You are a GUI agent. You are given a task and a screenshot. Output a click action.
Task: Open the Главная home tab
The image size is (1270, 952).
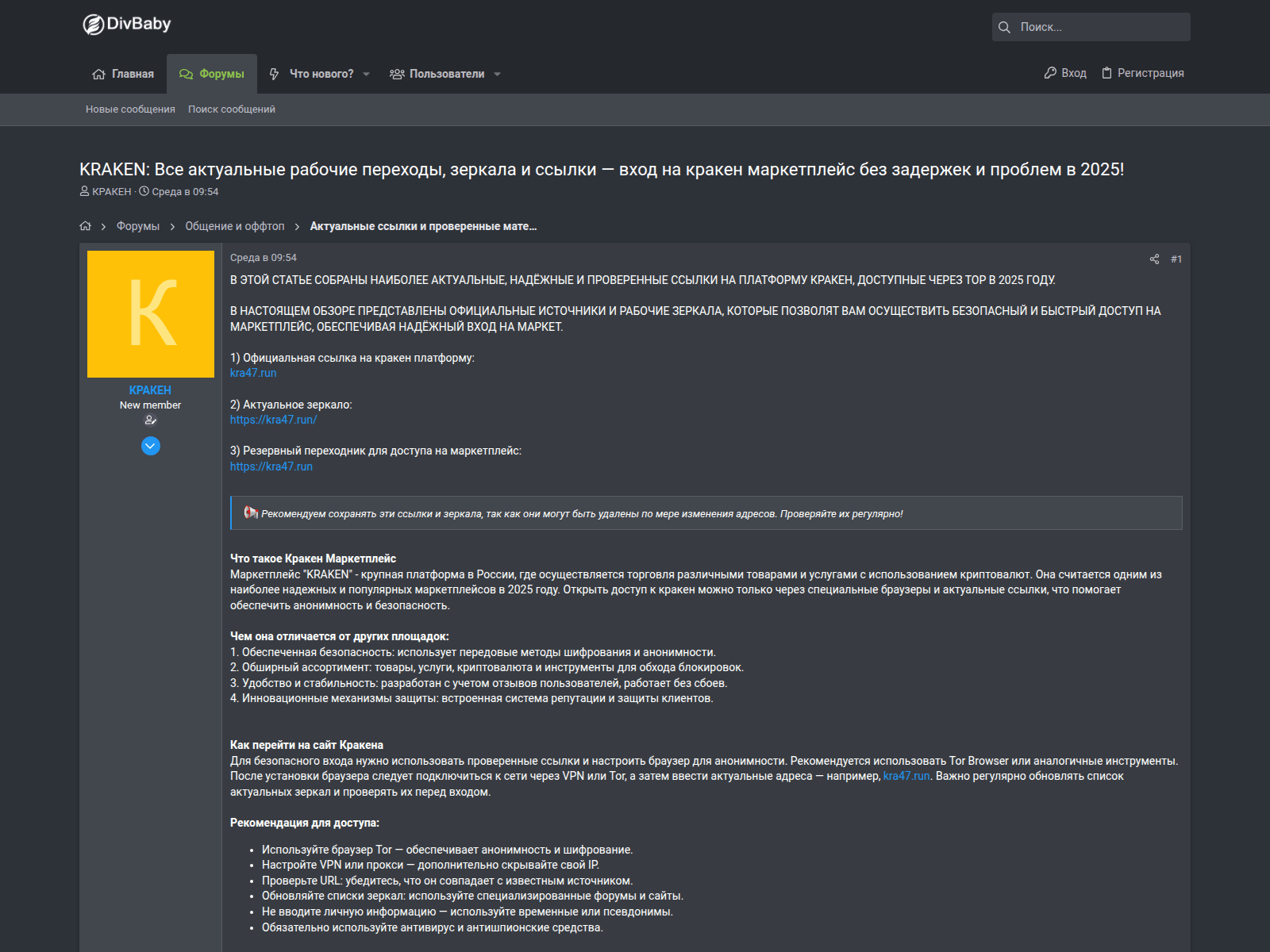click(x=123, y=74)
